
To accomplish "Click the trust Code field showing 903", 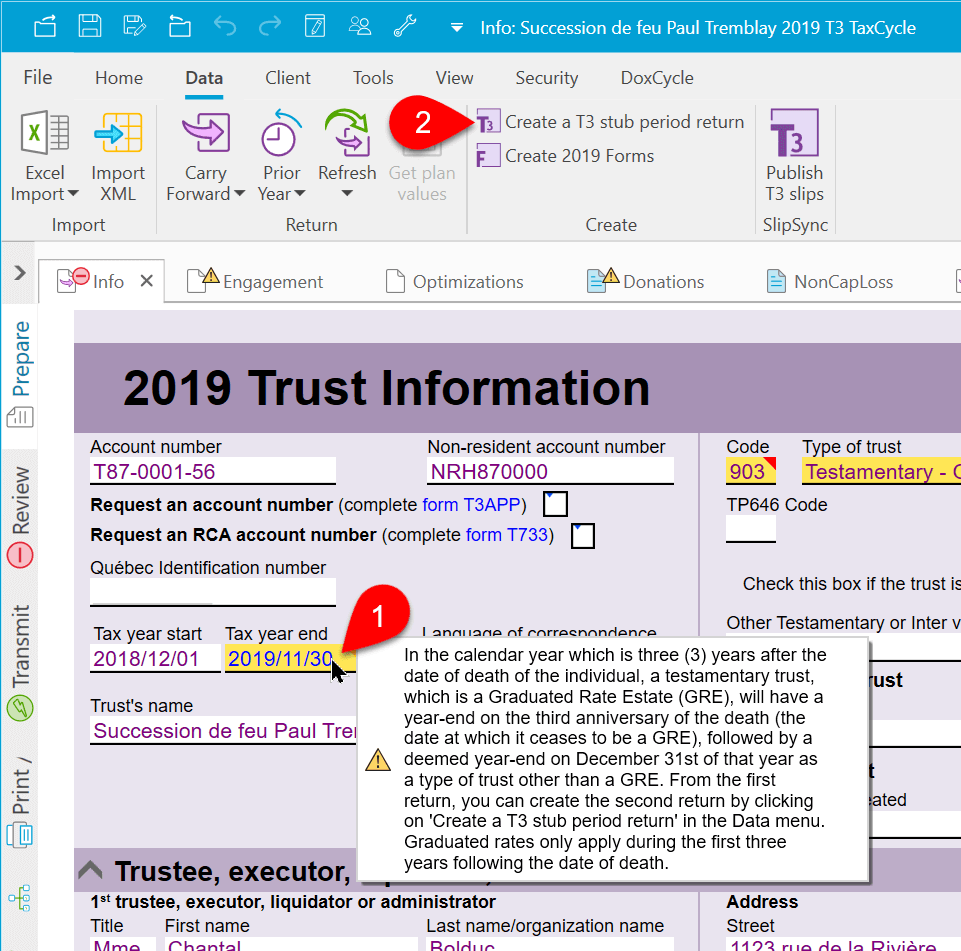I will 751,471.
